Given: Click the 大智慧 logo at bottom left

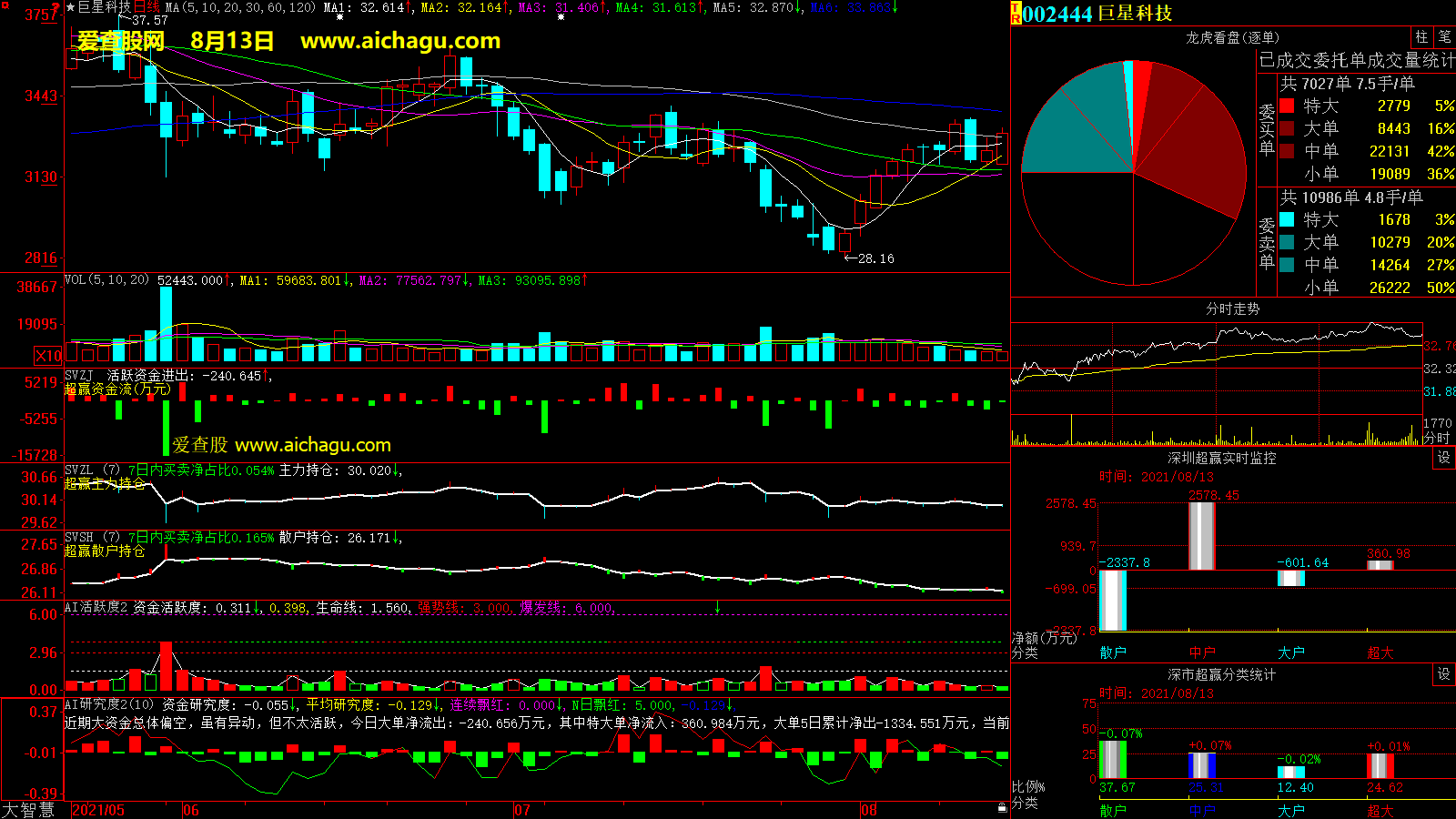Looking at the screenshot, I should coord(28,810).
